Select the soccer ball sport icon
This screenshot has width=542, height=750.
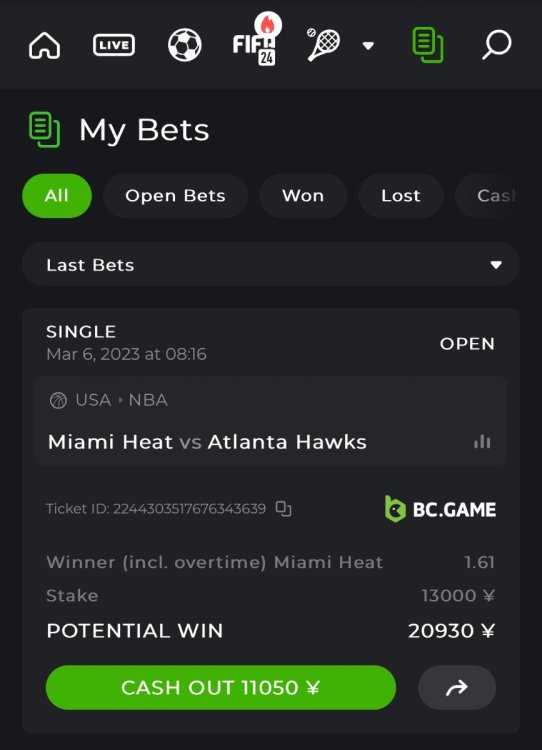point(185,45)
